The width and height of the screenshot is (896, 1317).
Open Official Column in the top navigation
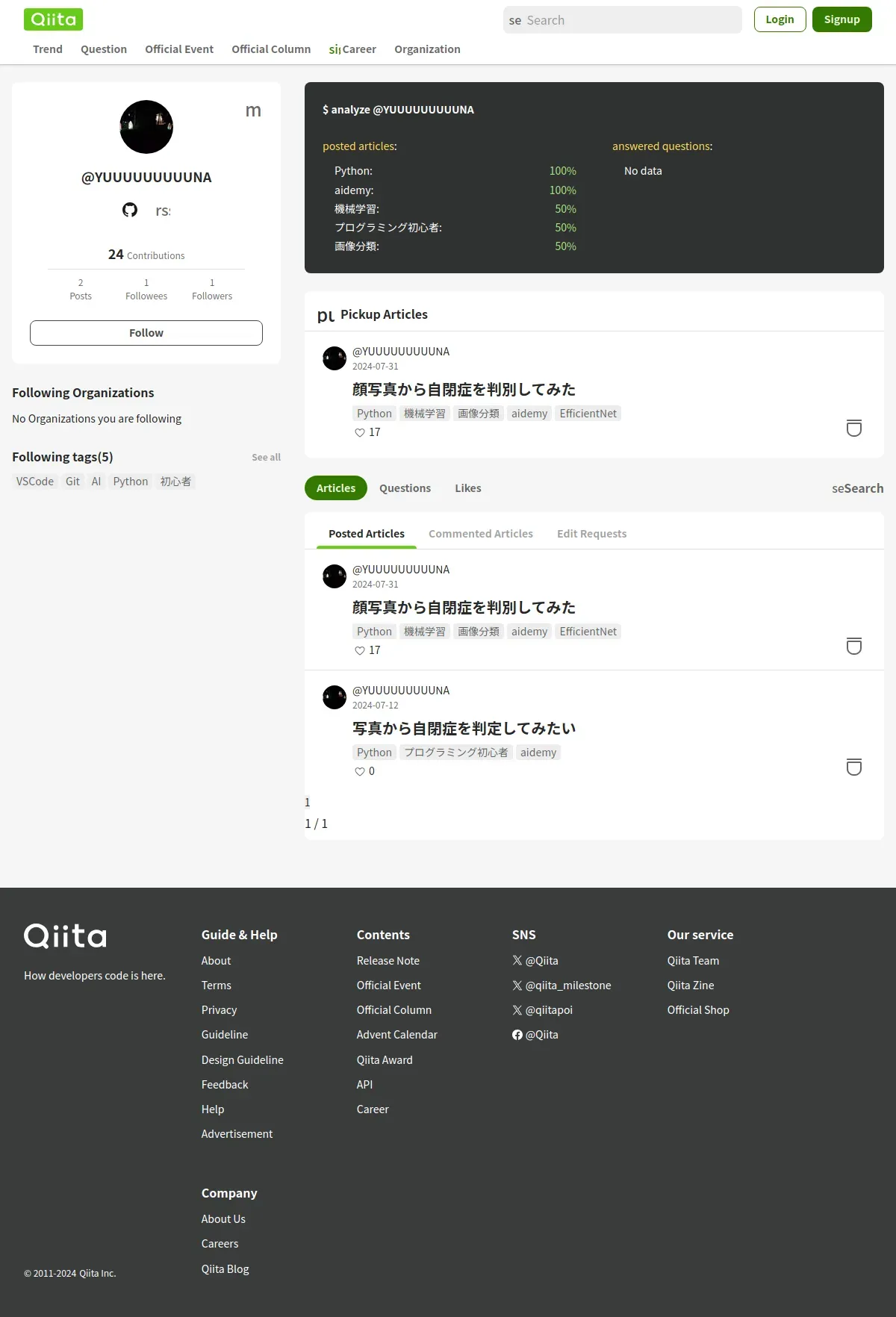[271, 49]
